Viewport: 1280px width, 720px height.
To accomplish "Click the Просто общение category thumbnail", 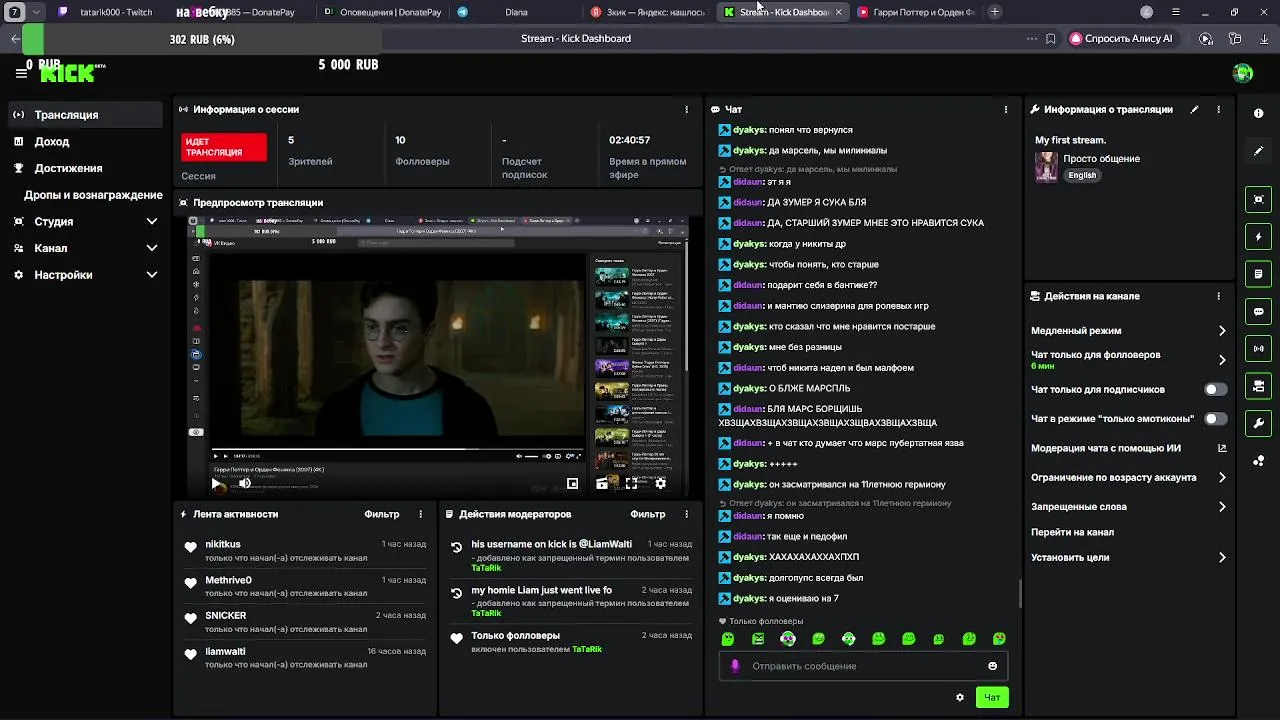I will click(1046, 167).
